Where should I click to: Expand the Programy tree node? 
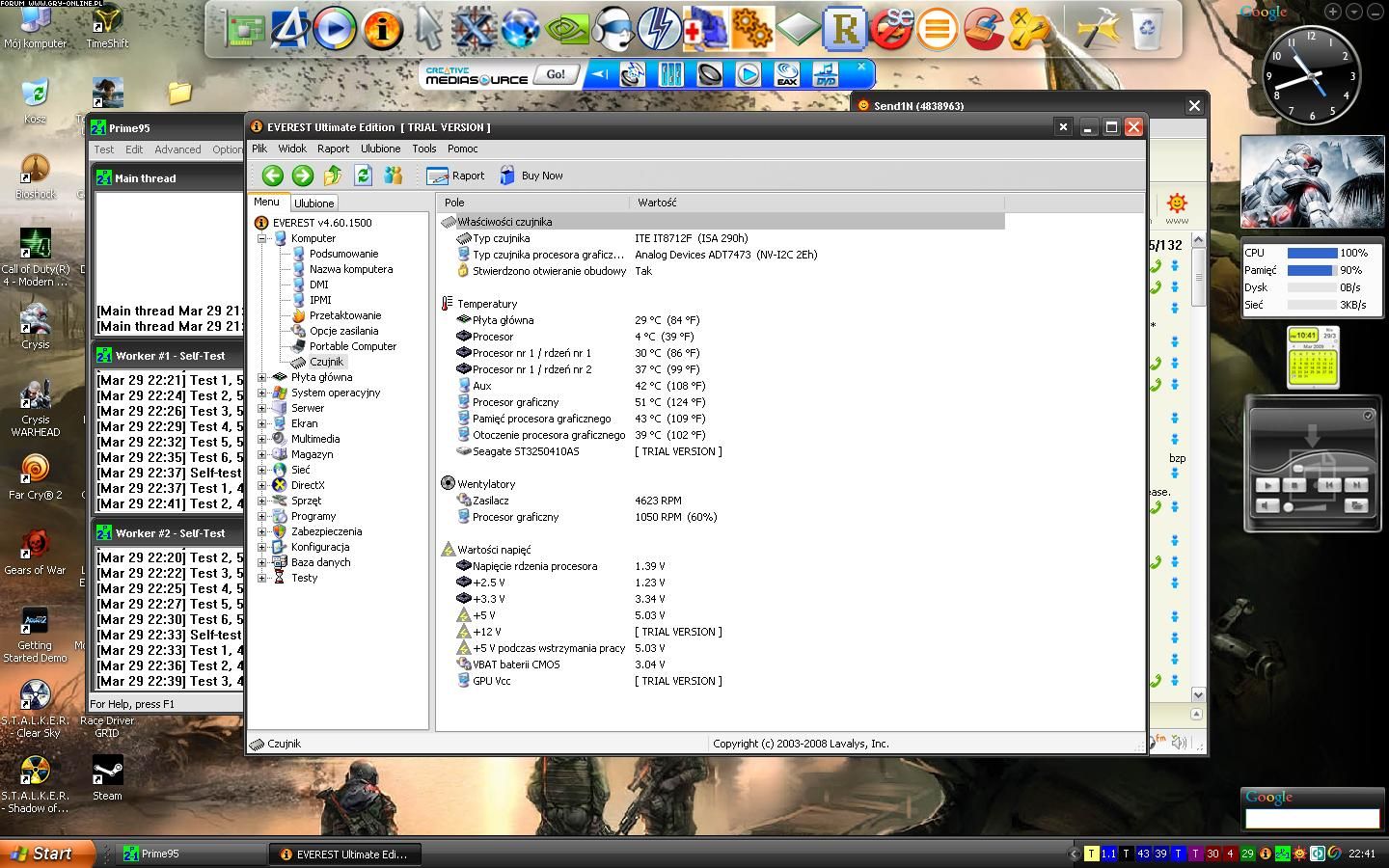(x=262, y=516)
